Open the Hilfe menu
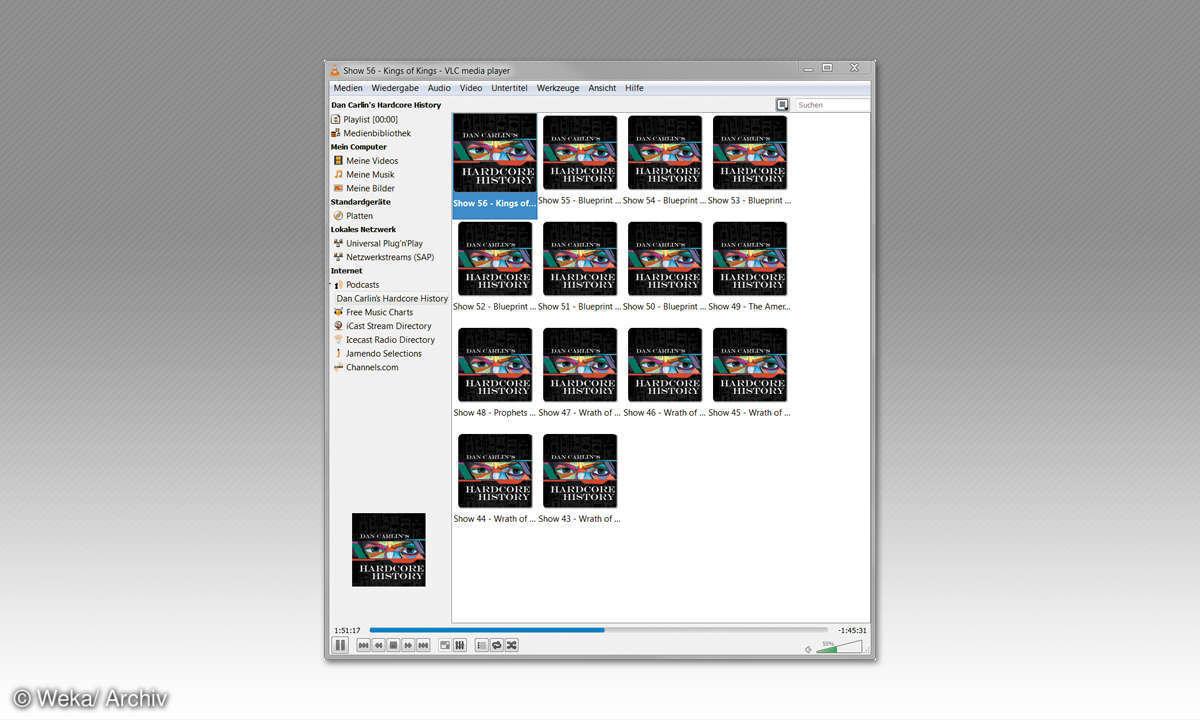The height and width of the screenshot is (720, 1200). (634, 88)
